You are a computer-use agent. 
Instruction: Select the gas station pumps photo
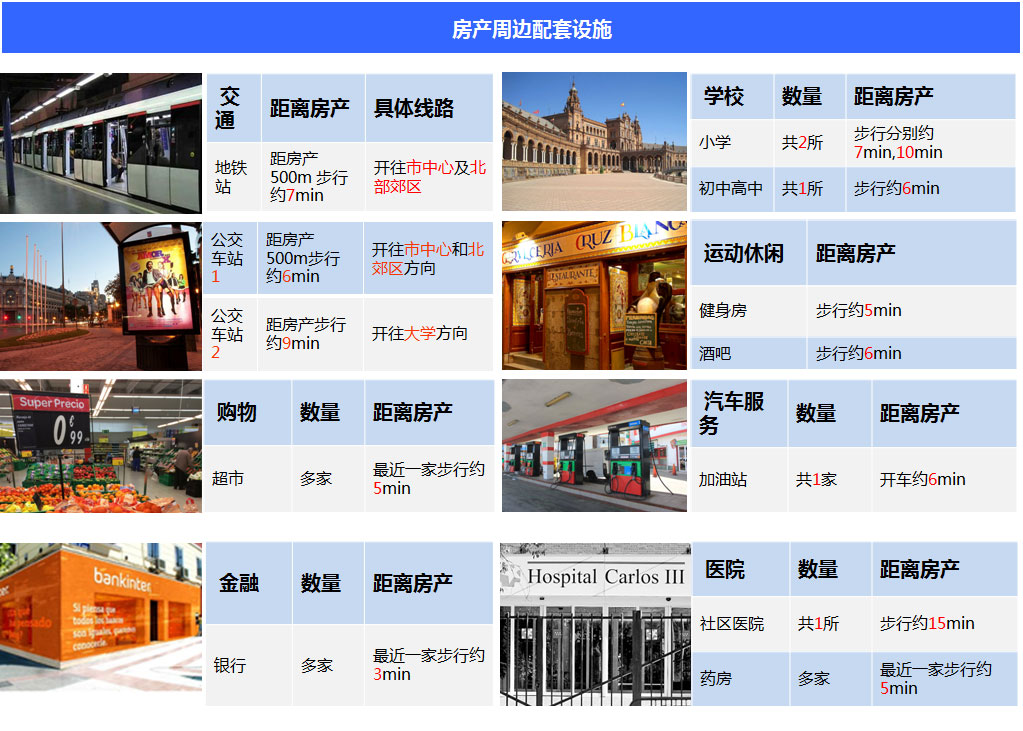coord(594,446)
